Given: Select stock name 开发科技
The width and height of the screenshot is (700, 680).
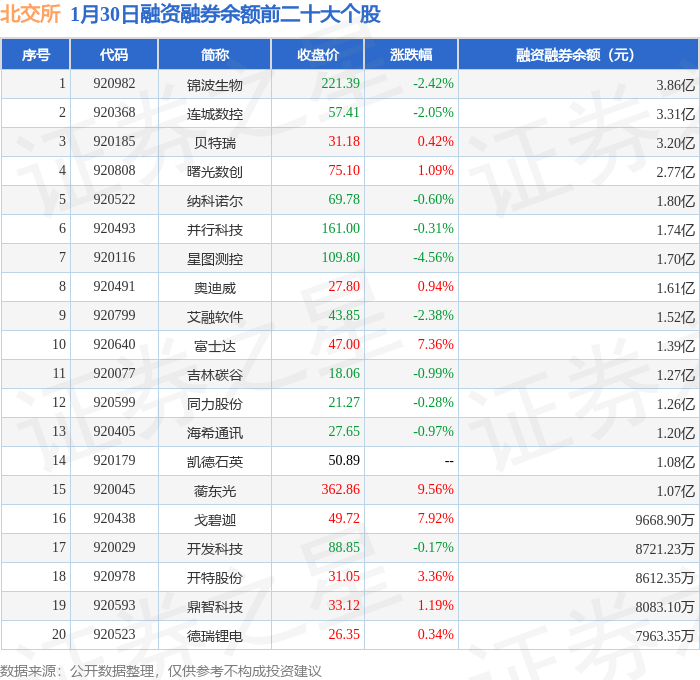Looking at the screenshot, I should coord(215,549).
